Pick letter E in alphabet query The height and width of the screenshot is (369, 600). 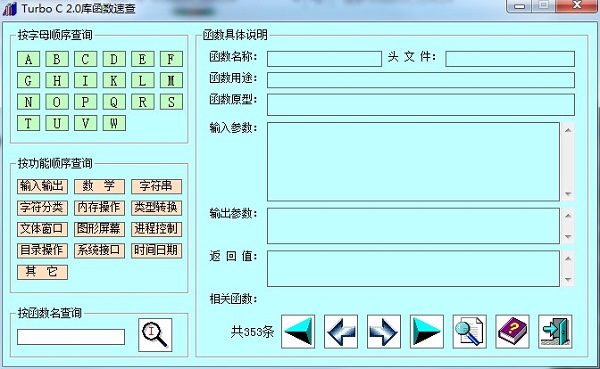143,59
